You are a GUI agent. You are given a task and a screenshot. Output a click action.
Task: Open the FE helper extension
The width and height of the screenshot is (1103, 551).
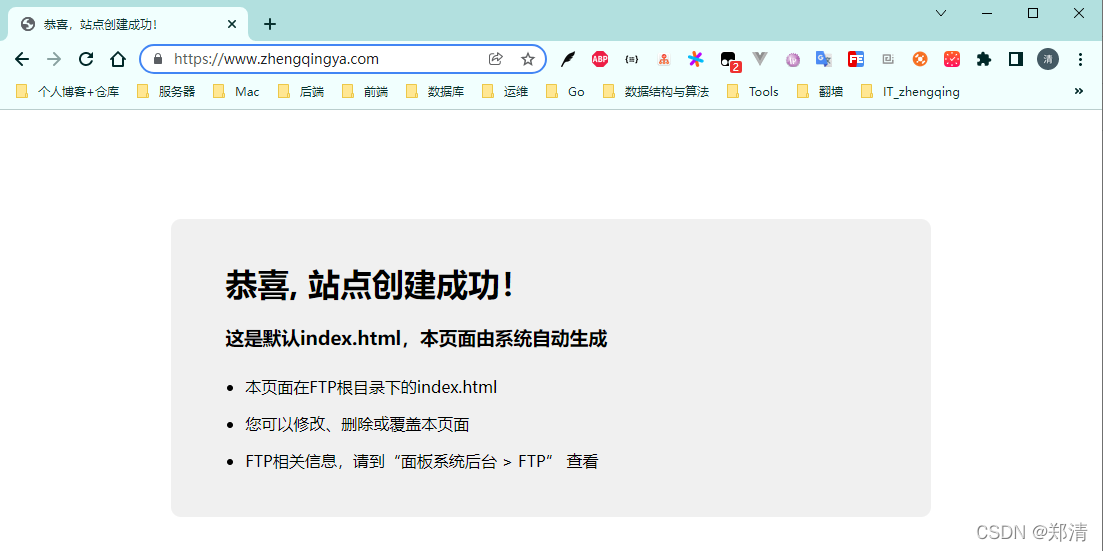855,60
